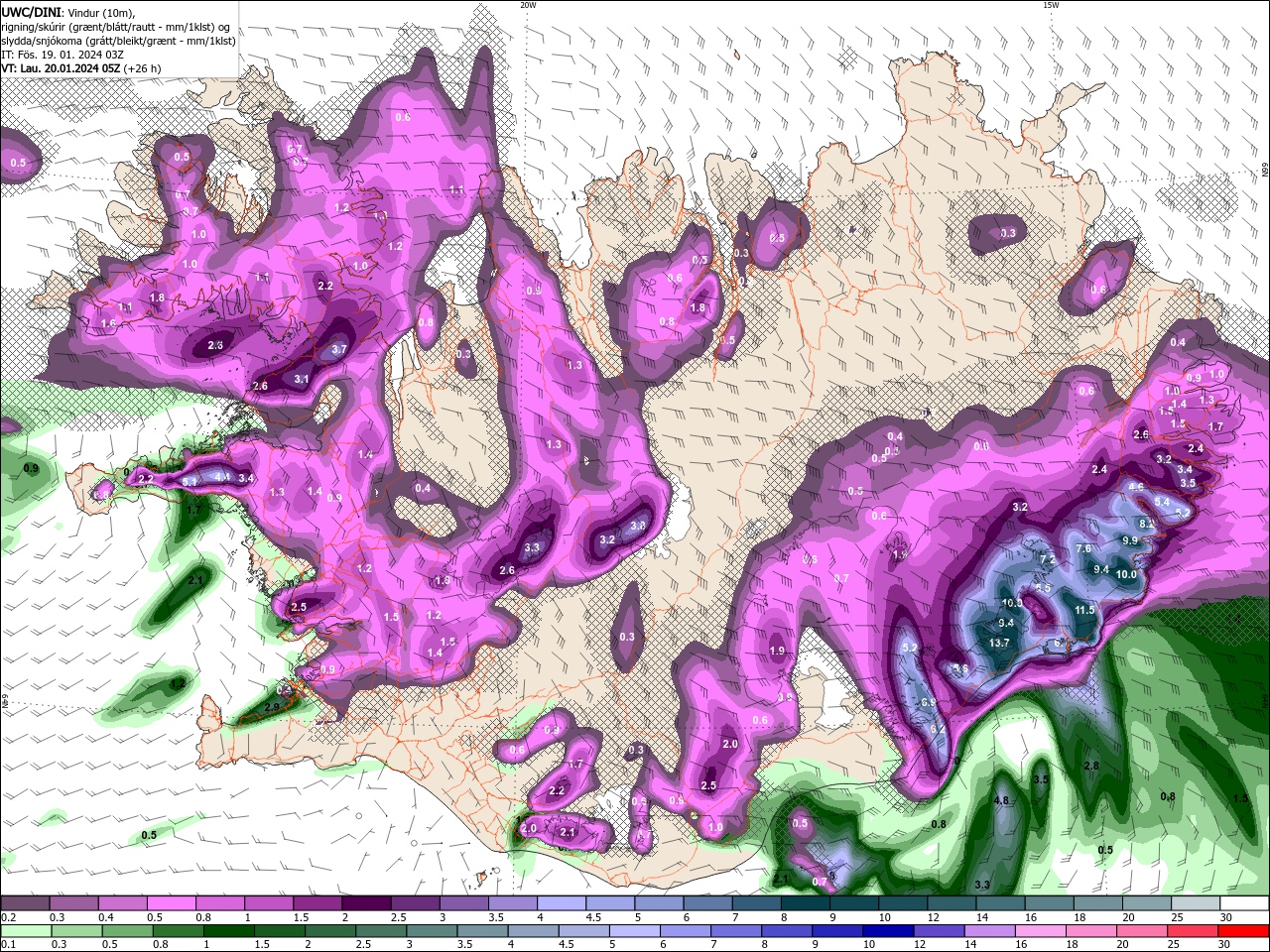Click the upper legend swatch between 2 and 2.5
1270x952 pixels.
(366, 903)
